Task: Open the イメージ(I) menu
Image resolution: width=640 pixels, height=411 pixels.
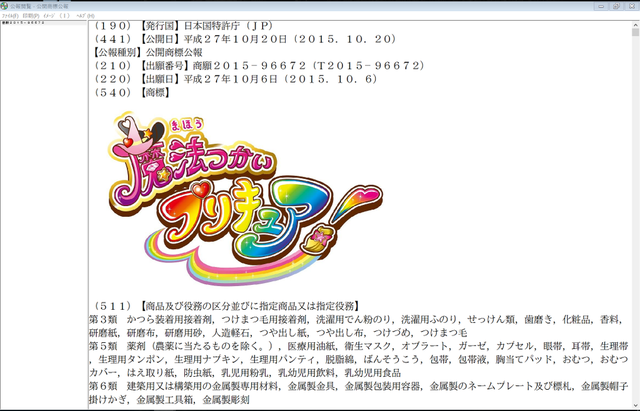Action: (56, 16)
